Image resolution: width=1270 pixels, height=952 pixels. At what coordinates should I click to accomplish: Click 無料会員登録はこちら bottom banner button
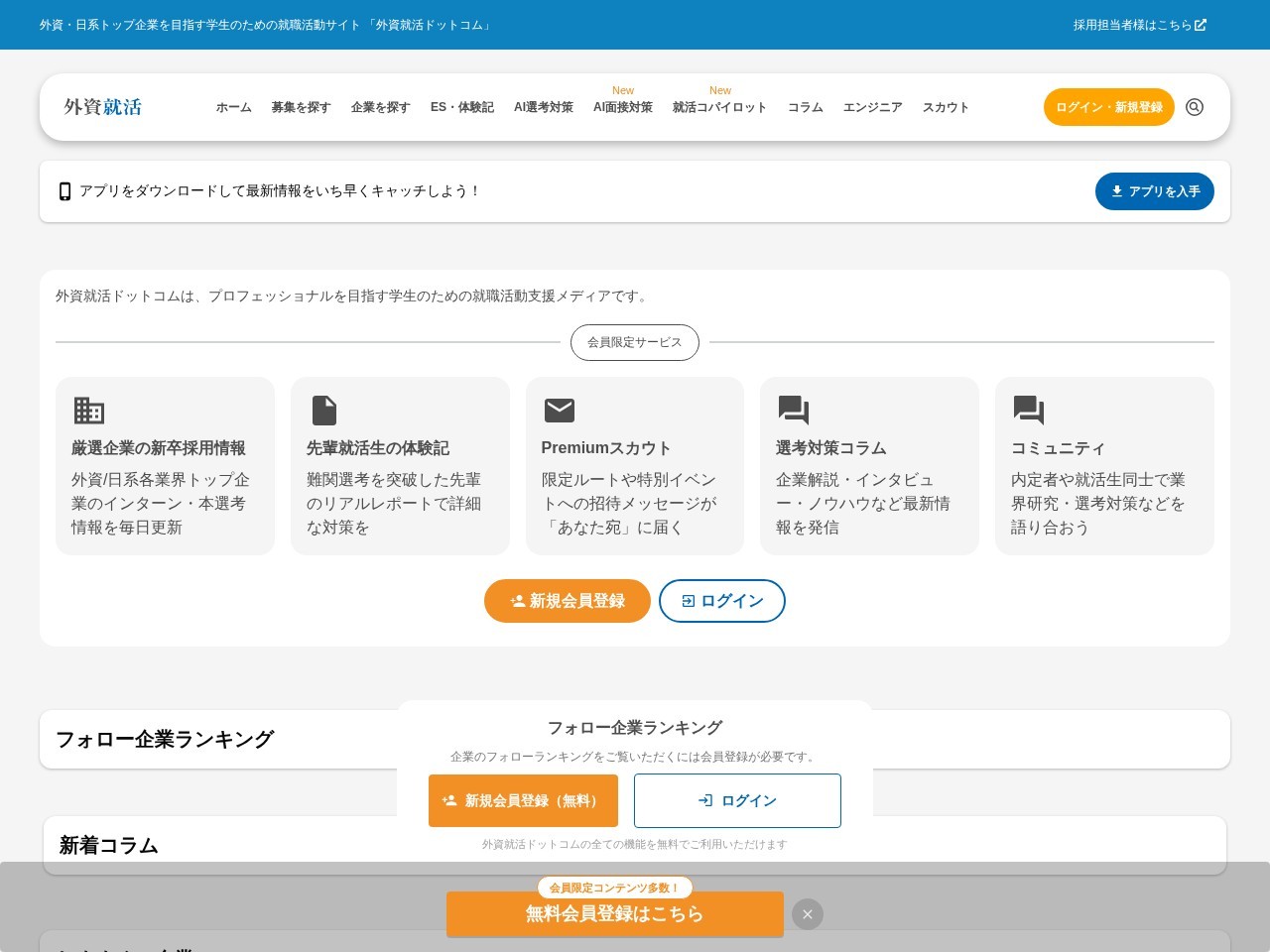[615, 914]
